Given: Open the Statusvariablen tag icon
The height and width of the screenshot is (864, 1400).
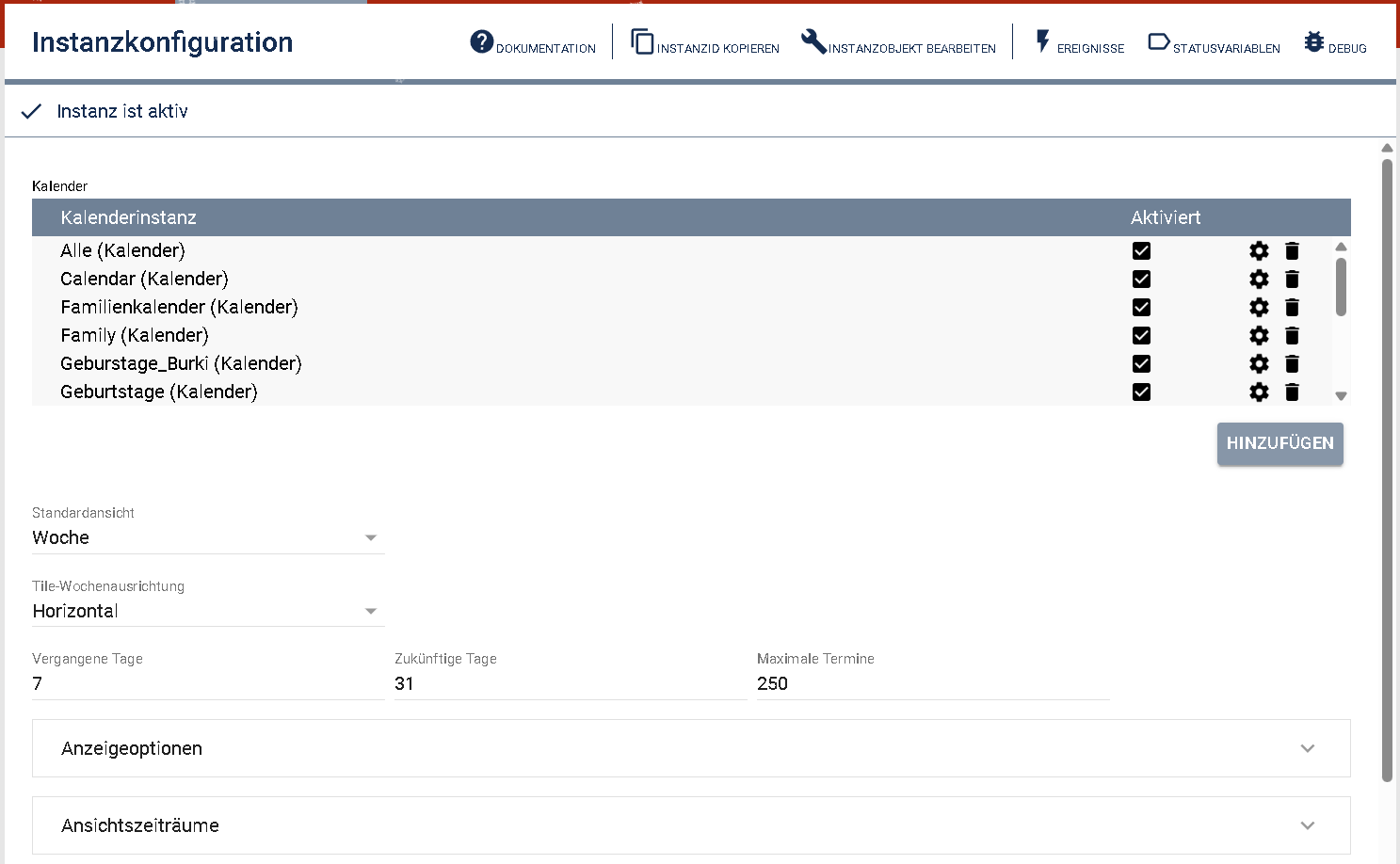Looking at the screenshot, I should click(1159, 42).
